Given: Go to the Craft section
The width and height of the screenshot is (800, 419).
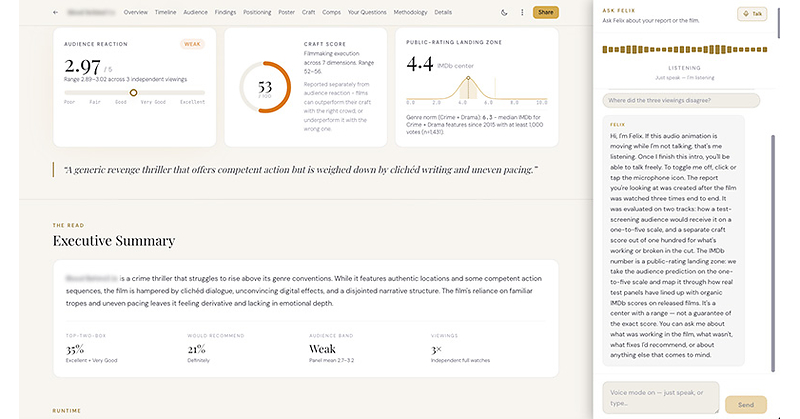Looking at the screenshot, I should (x=309, y=12).
